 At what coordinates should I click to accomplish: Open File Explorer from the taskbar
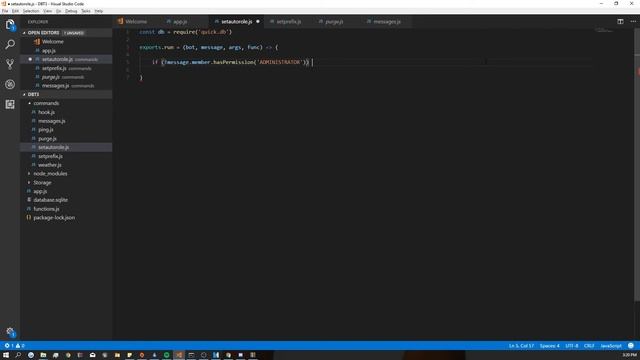(x=43, y=355)
